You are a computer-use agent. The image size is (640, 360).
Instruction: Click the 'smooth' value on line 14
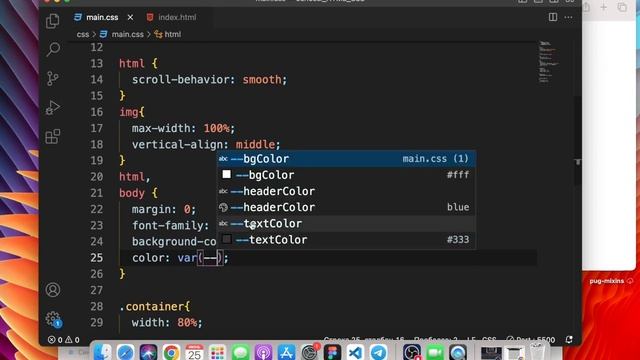click(x=262, y=80)
